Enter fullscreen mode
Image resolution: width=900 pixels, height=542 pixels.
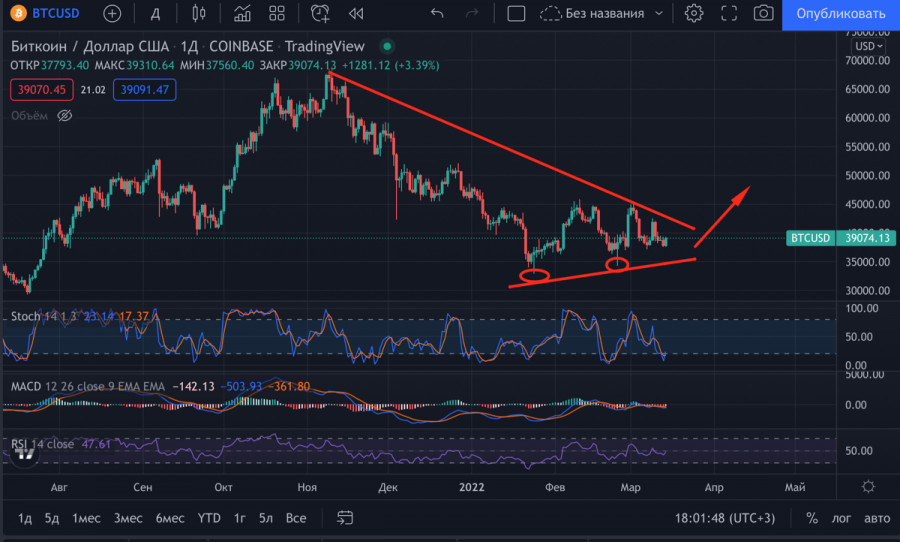729,13
